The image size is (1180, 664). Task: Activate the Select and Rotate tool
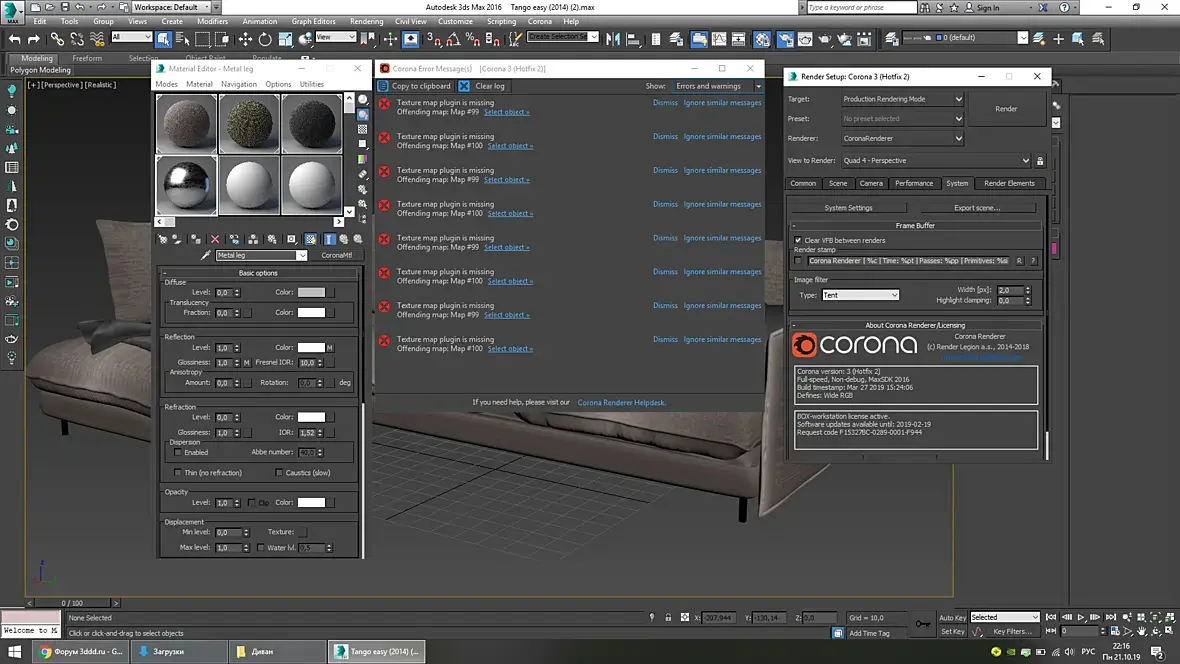click(265, 39)
